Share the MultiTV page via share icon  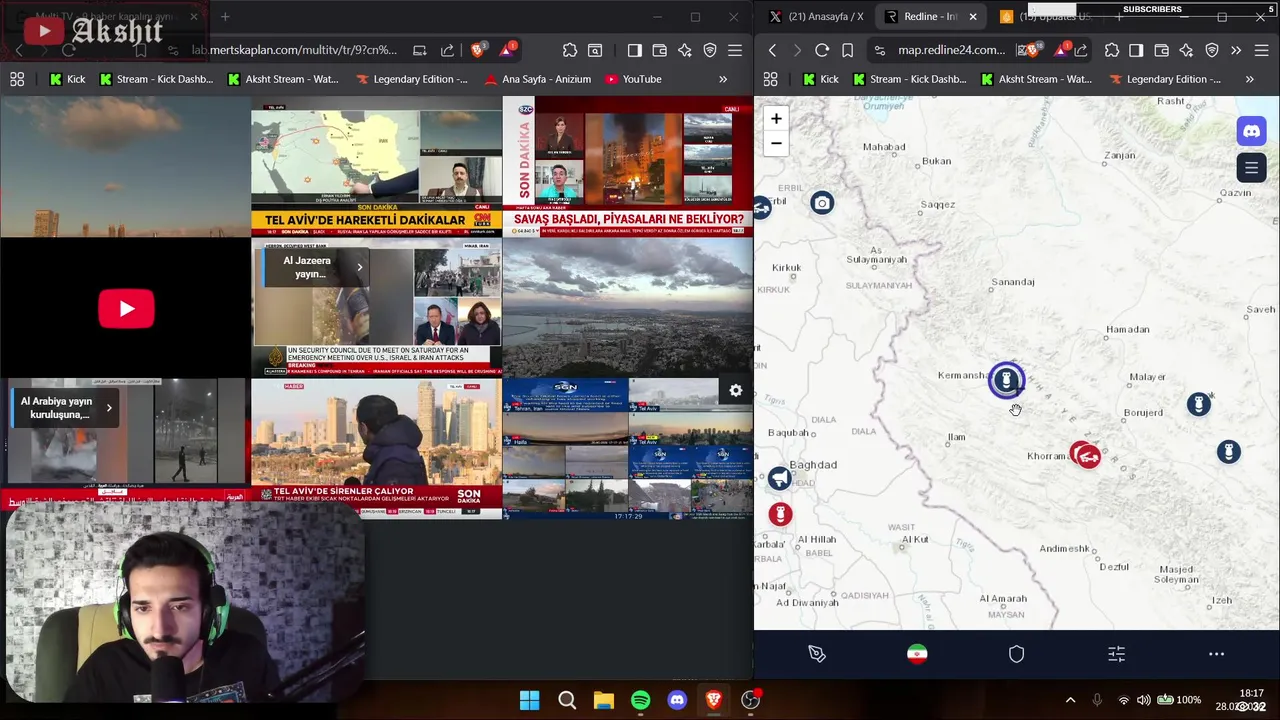click(447, 50)
